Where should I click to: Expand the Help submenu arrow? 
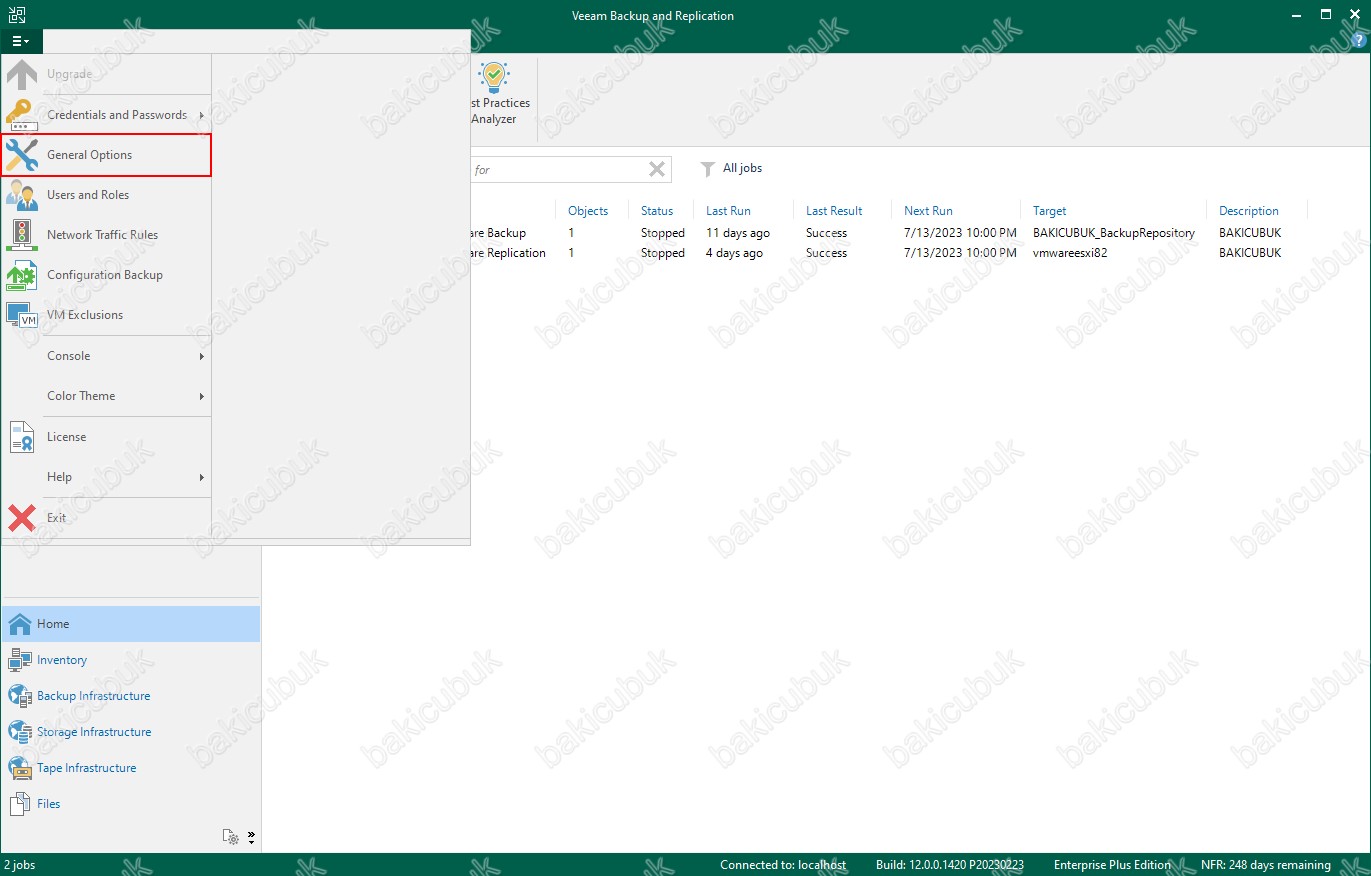pyautogui.click(x=201, y=478)
